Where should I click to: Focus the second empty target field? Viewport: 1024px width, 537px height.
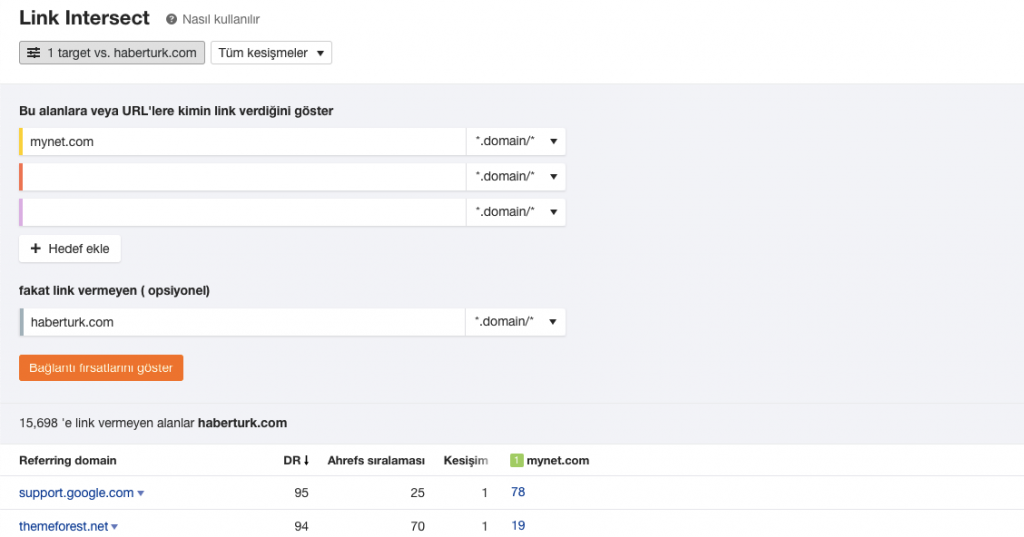point(243,176)
